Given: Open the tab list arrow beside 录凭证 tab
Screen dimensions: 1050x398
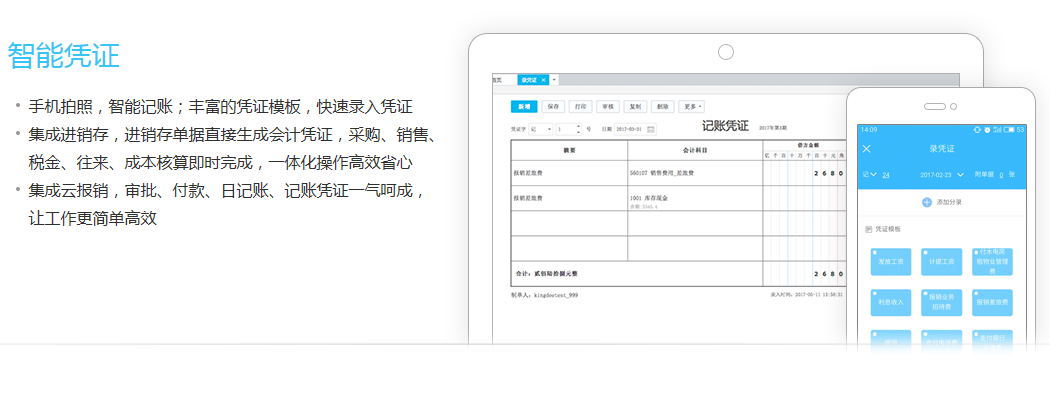Looking at the screenshot, I should 554,80.
